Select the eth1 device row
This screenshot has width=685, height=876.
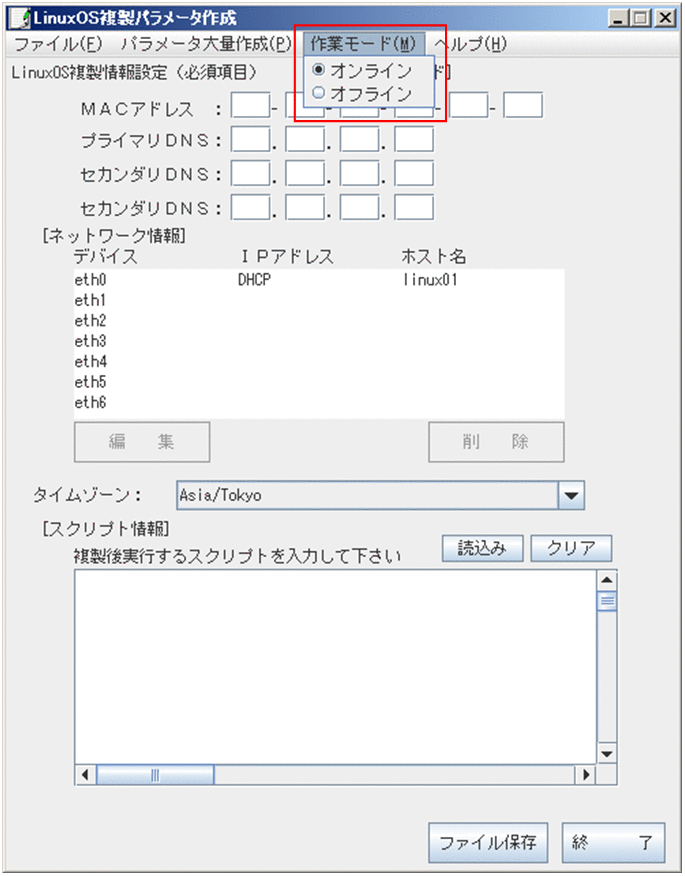(x=319, y=300)
